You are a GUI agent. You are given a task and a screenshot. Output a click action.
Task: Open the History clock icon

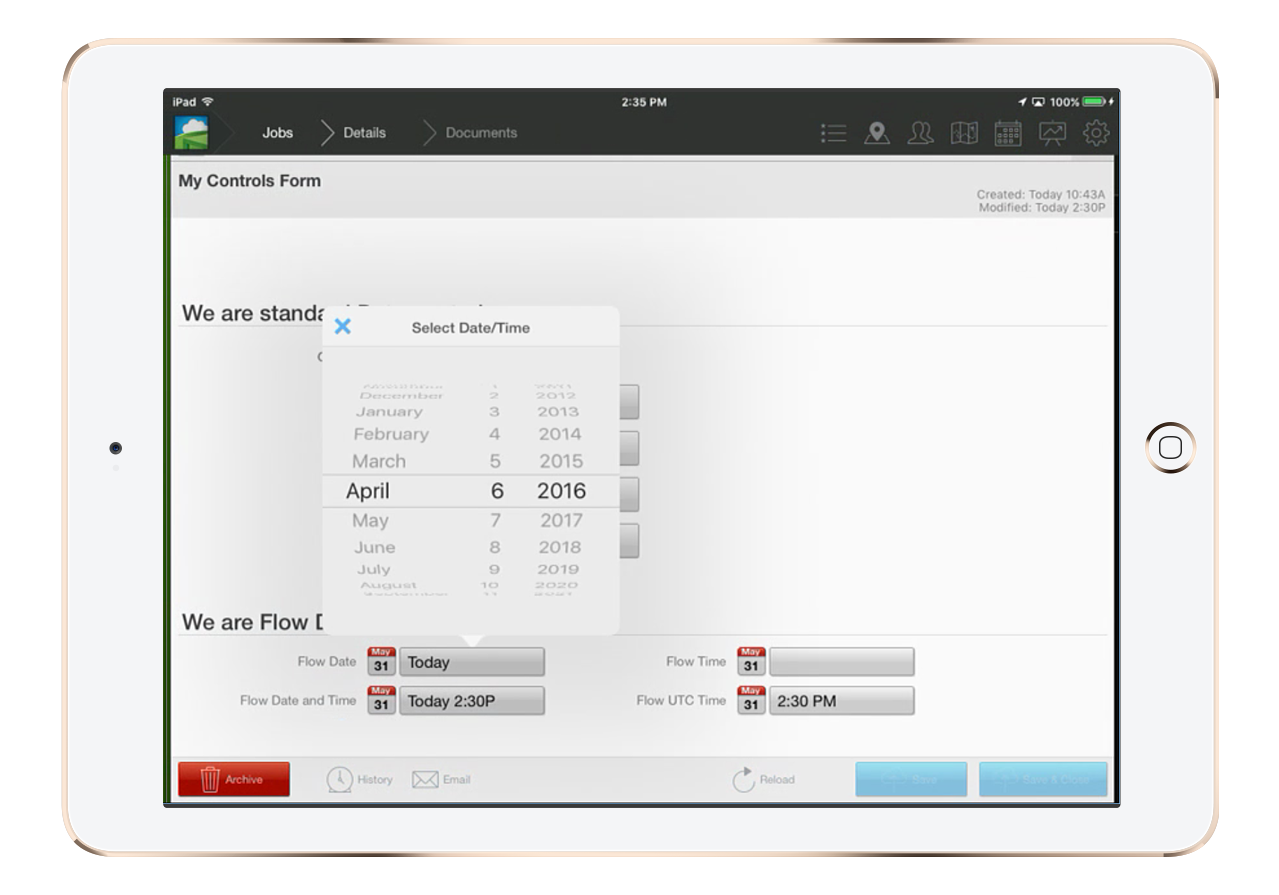tap(340, 780)
